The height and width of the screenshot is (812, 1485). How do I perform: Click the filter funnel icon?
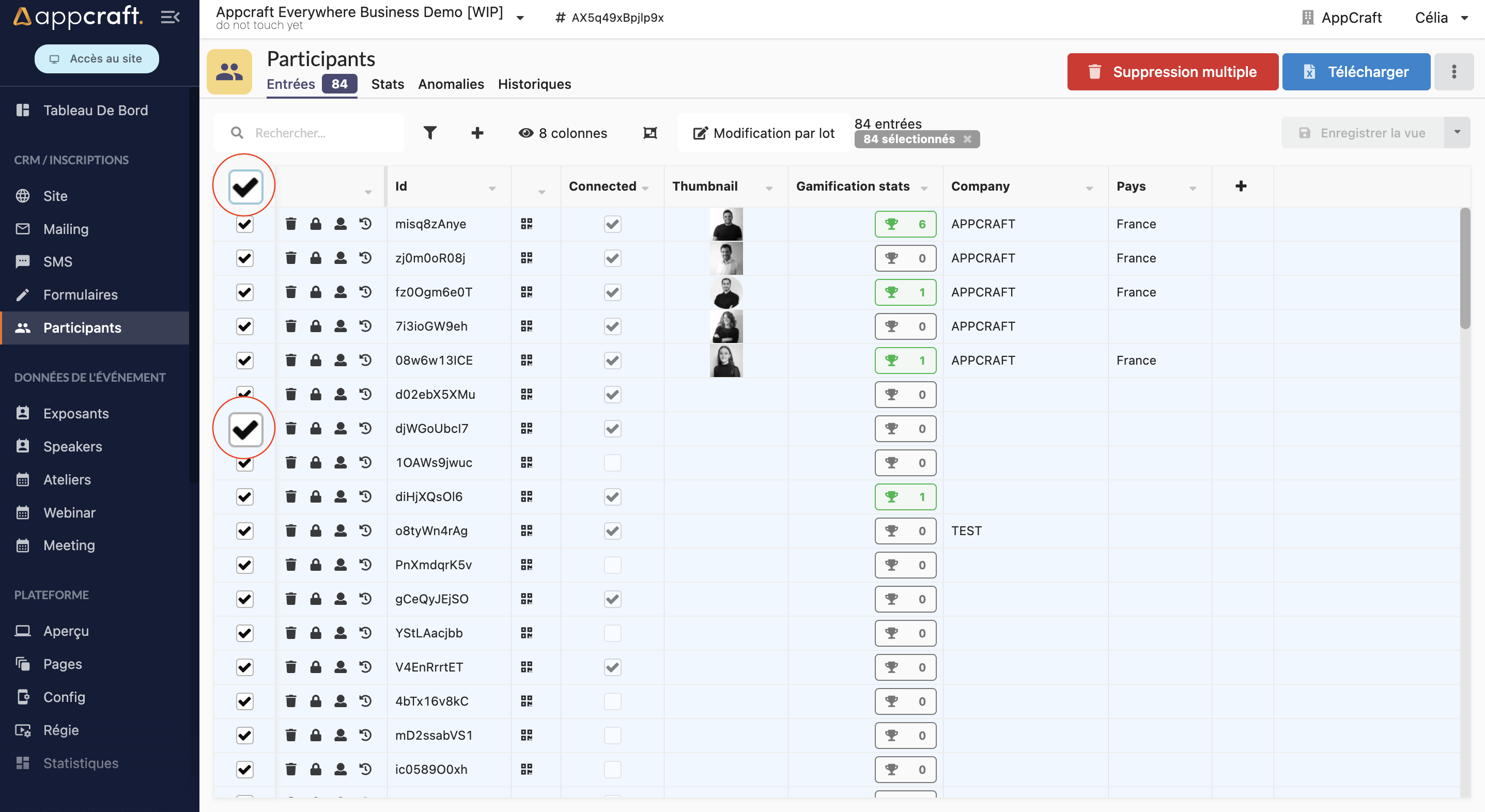click(429, 133)
